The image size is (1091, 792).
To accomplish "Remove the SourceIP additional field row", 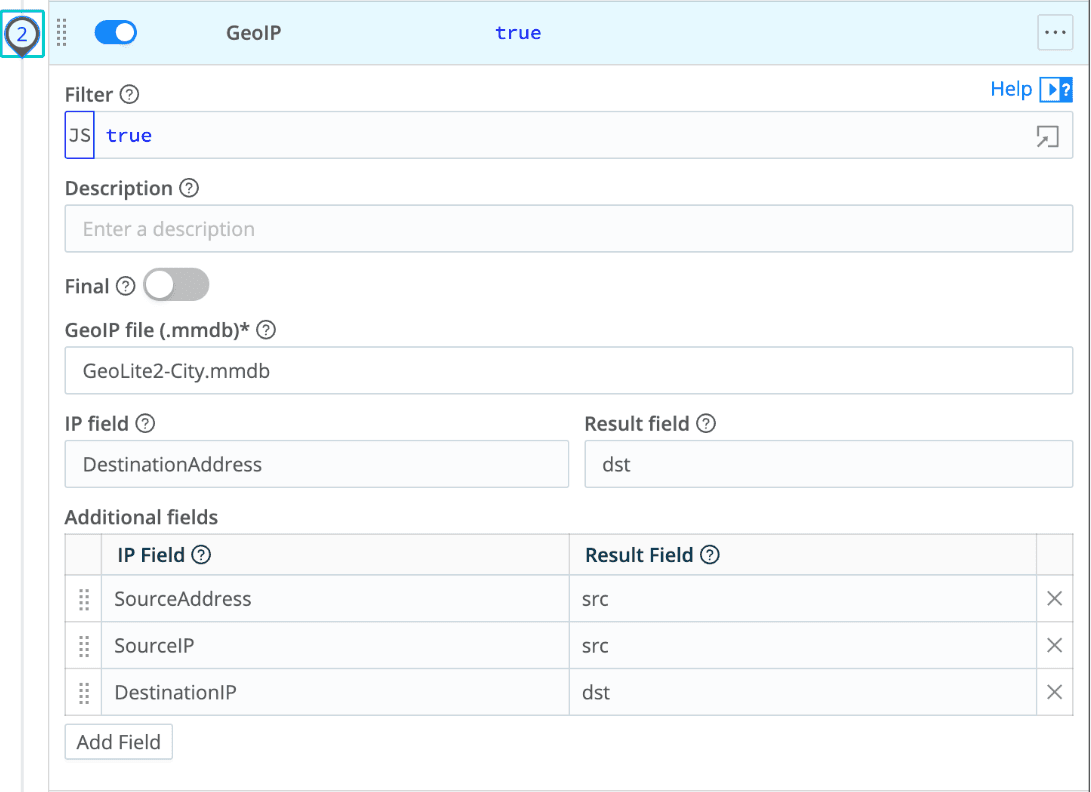I will [x=1054, y=645].
